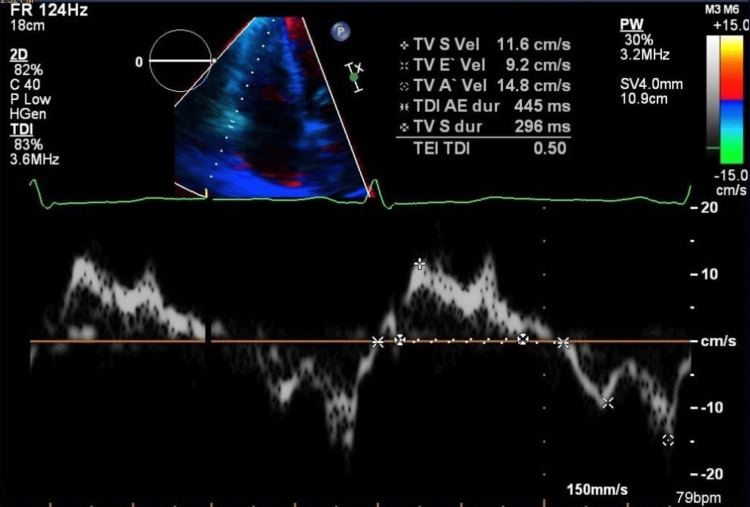Click the PW mode label
This screenshot has width=750, height=507.
click(x=631, y=24)
